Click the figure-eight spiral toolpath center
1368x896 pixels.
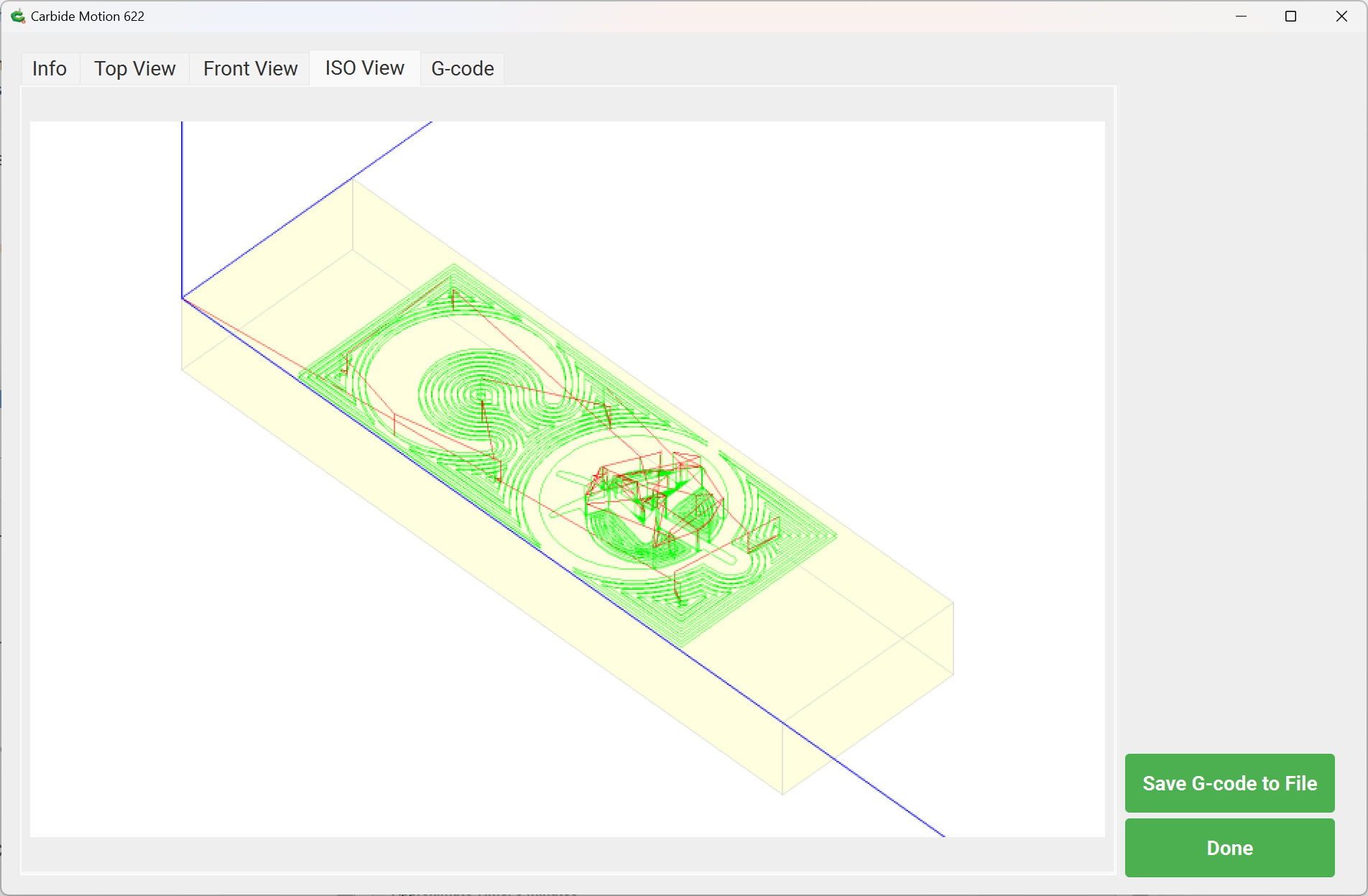pyautogui.click(x=481, y=394)
